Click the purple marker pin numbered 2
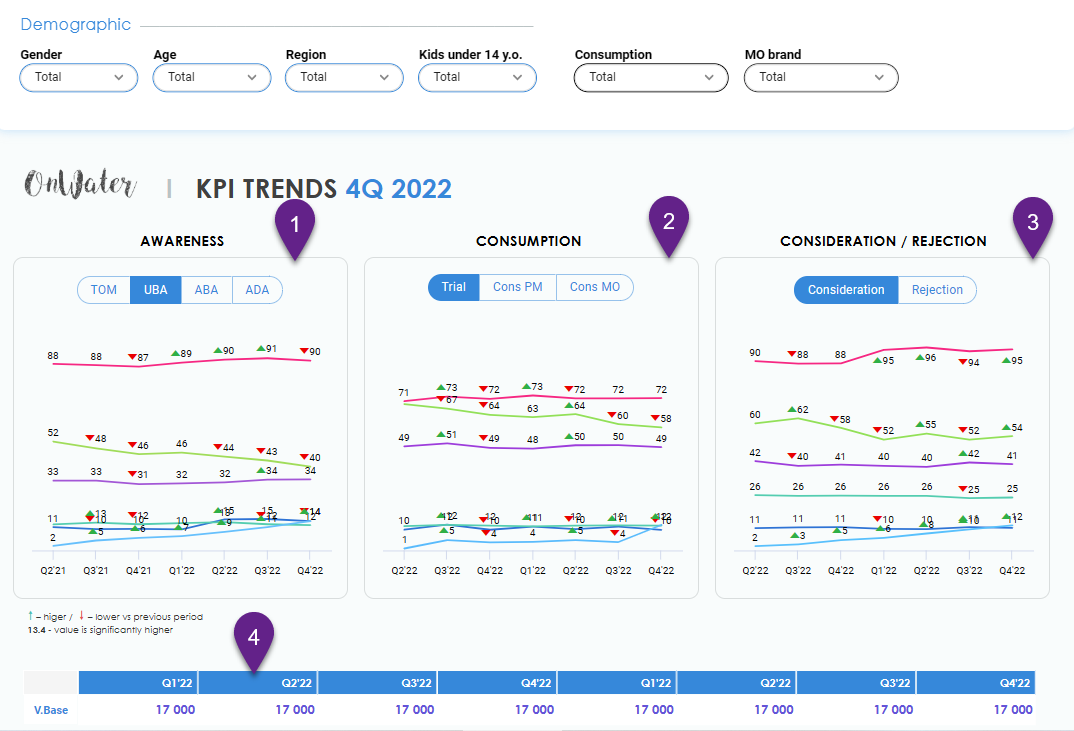 click(669, 223)
